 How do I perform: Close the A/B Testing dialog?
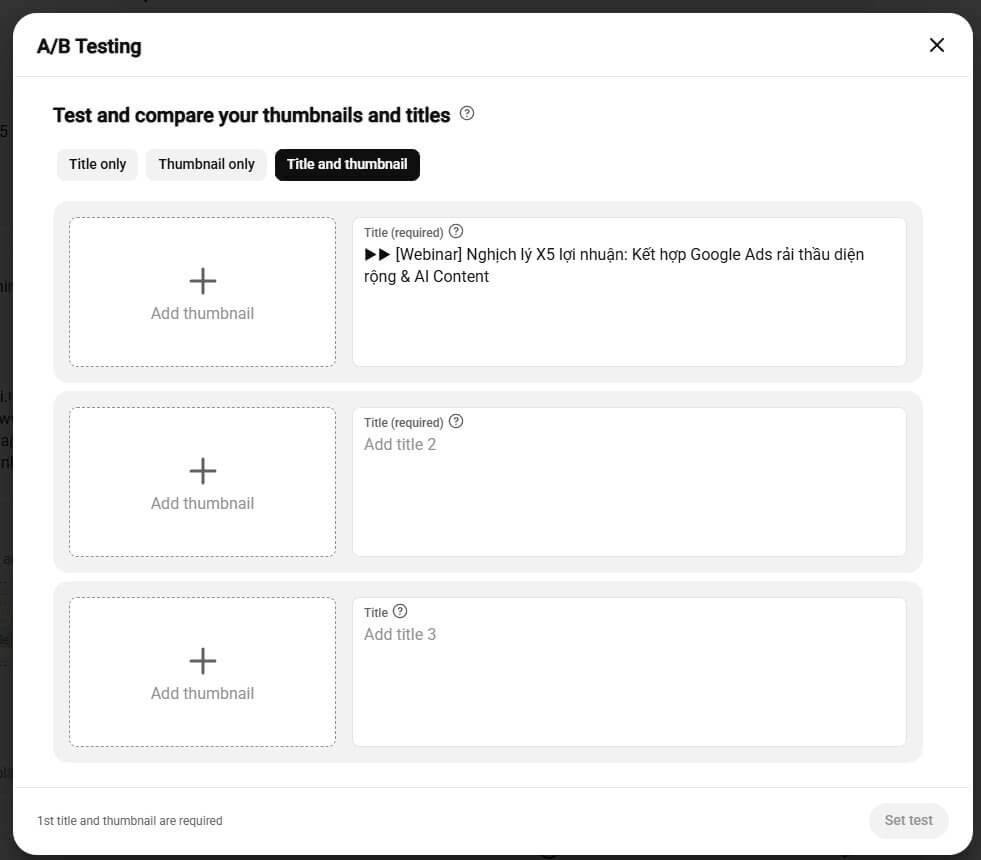pos(936,45)
